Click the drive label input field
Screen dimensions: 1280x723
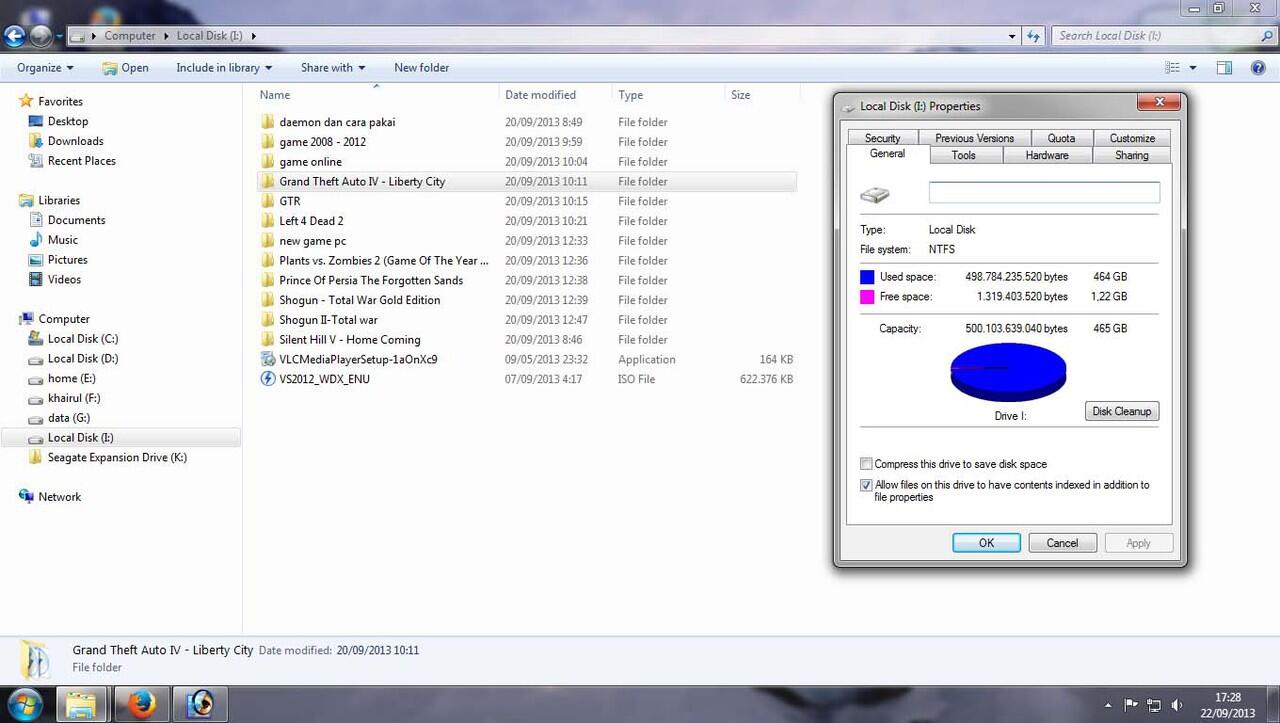point(1044,192)
